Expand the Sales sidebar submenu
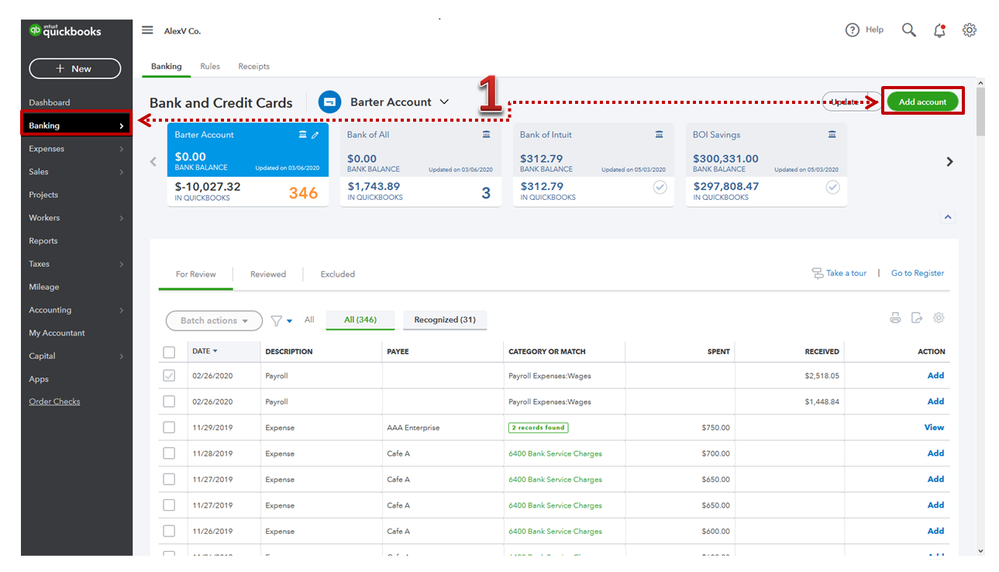This screenshot has width=999, height=572. coord(121,172)
